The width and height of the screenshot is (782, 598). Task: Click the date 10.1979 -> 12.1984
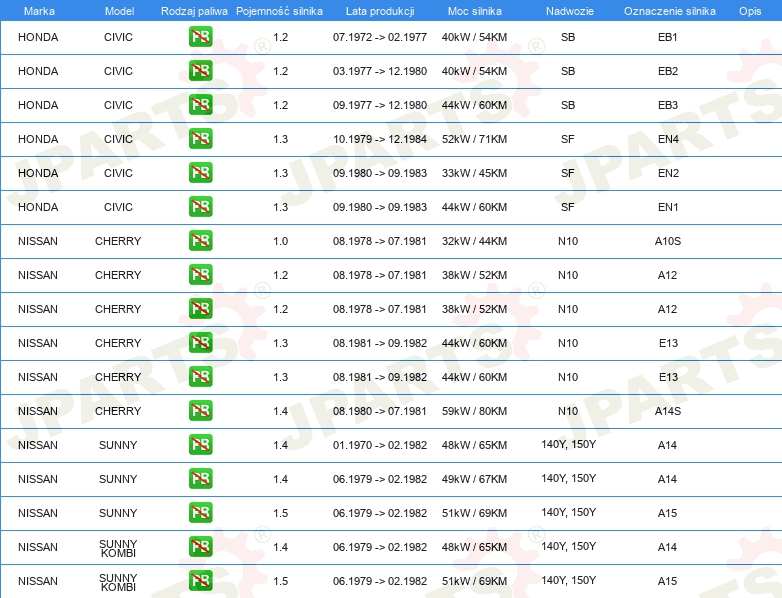click(380, 139)
